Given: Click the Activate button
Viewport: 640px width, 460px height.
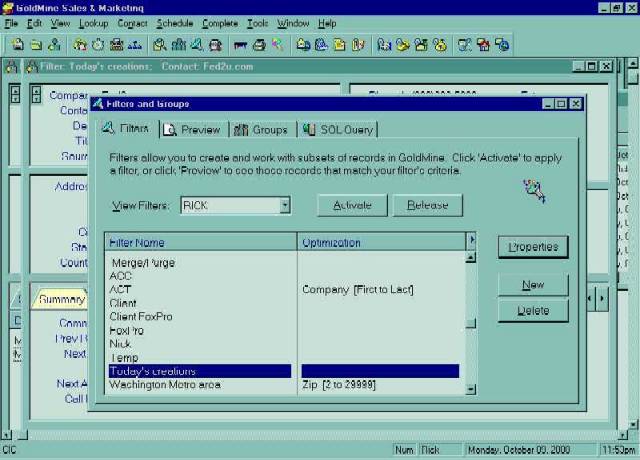Looking at the screenshot, I should pyautogui.click(x=352, y=205).
